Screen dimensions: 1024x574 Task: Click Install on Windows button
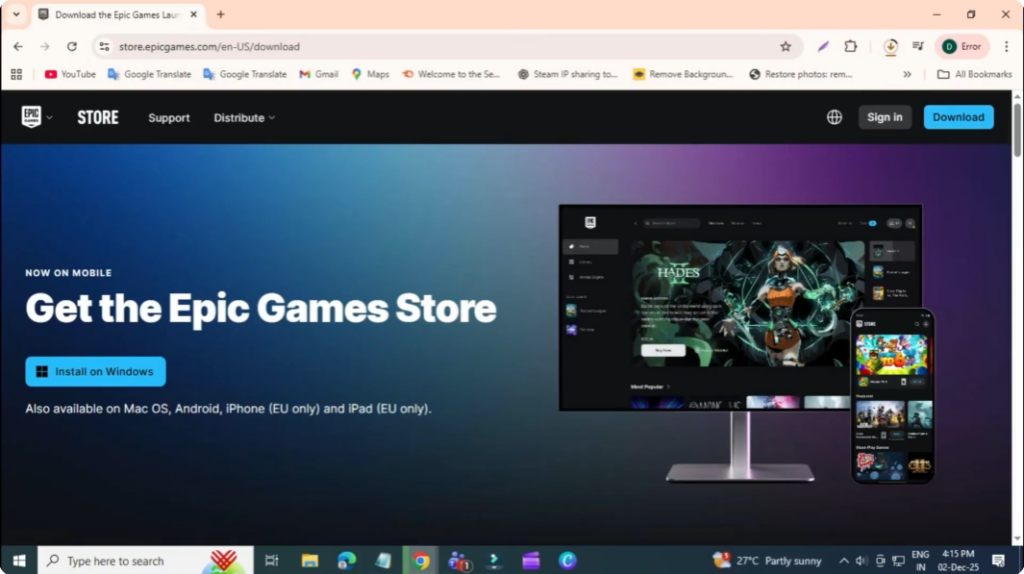click(95, 371)
